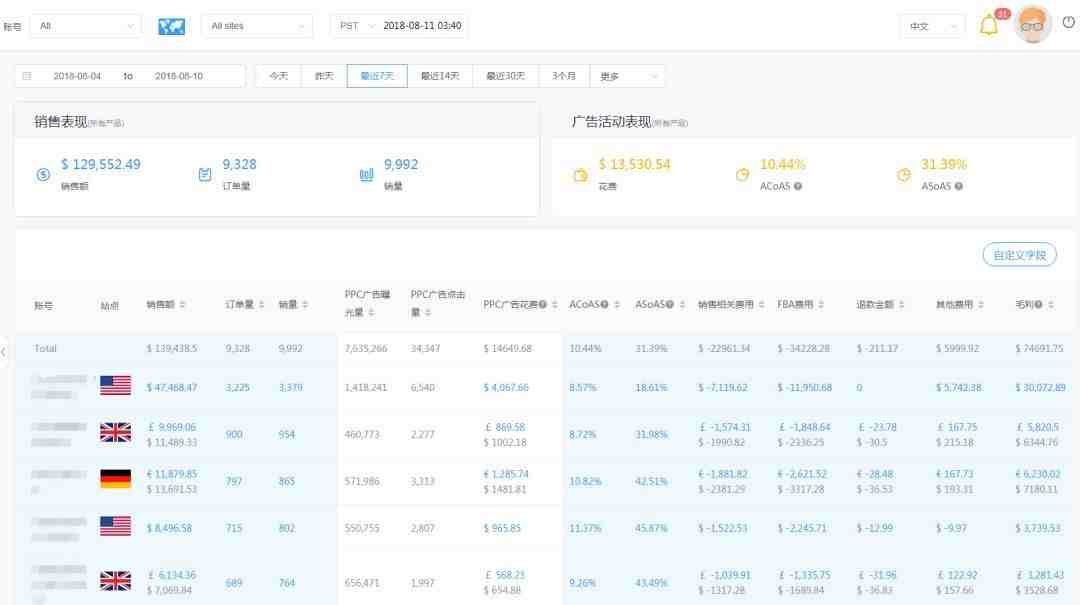Click the ACoAS help question icon in summary
Screen dimensions: 1080x605
[x=798, y=186]
